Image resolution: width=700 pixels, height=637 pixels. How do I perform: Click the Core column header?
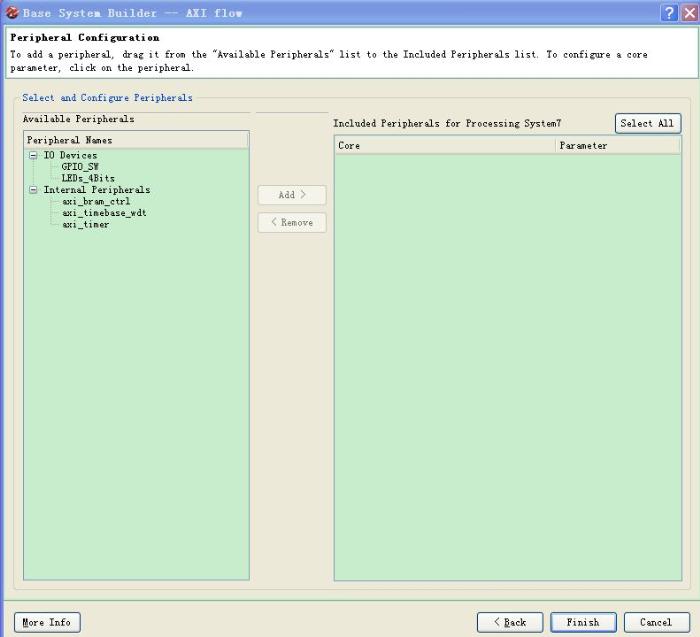point(445,146)
